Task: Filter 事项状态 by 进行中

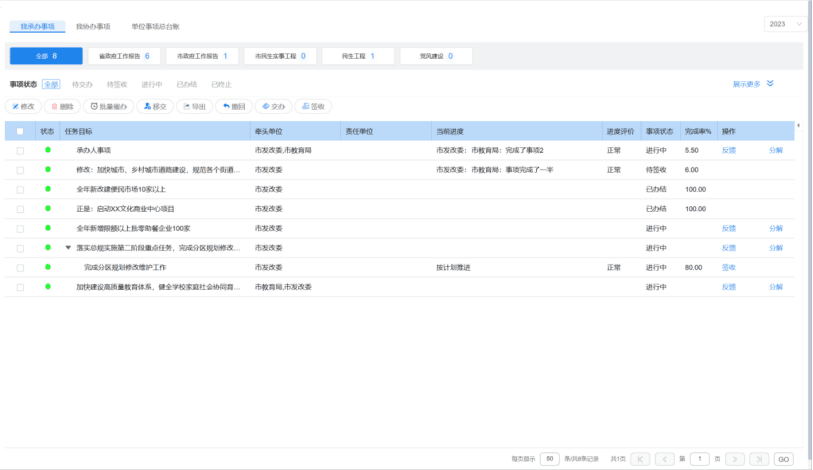Action: point(151,85)
